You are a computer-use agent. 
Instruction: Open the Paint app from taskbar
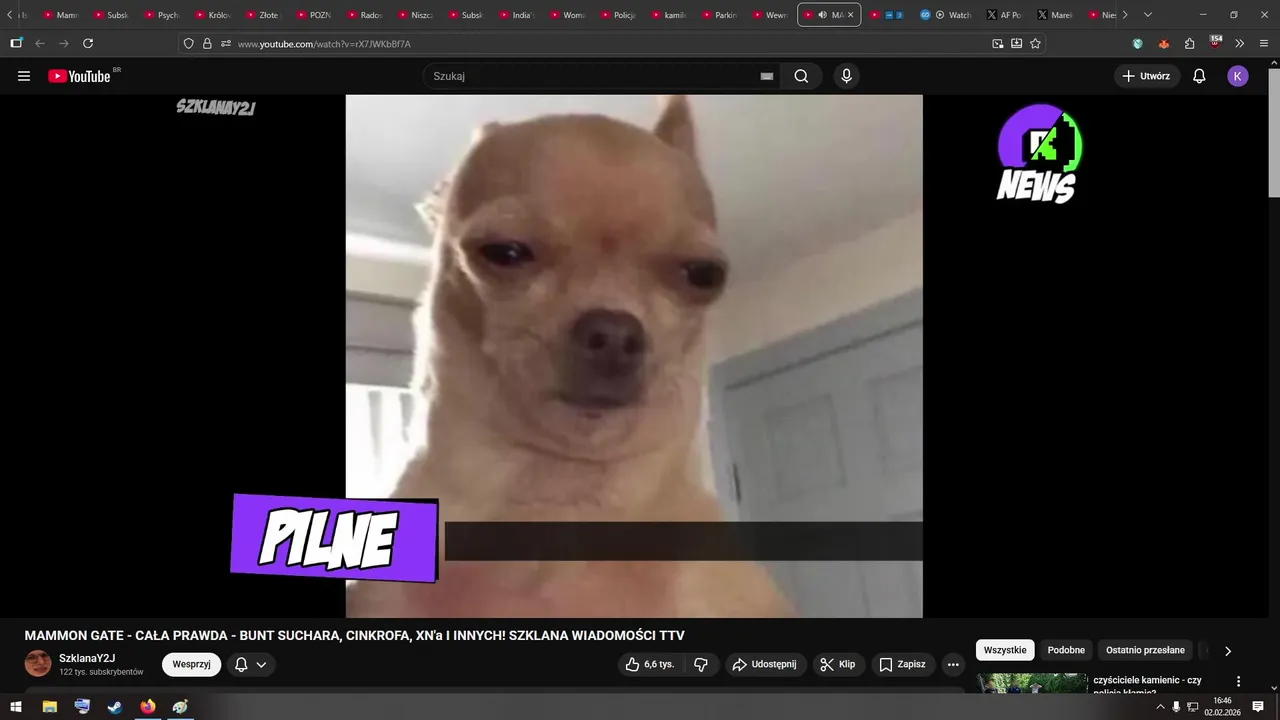click(181, 707)
